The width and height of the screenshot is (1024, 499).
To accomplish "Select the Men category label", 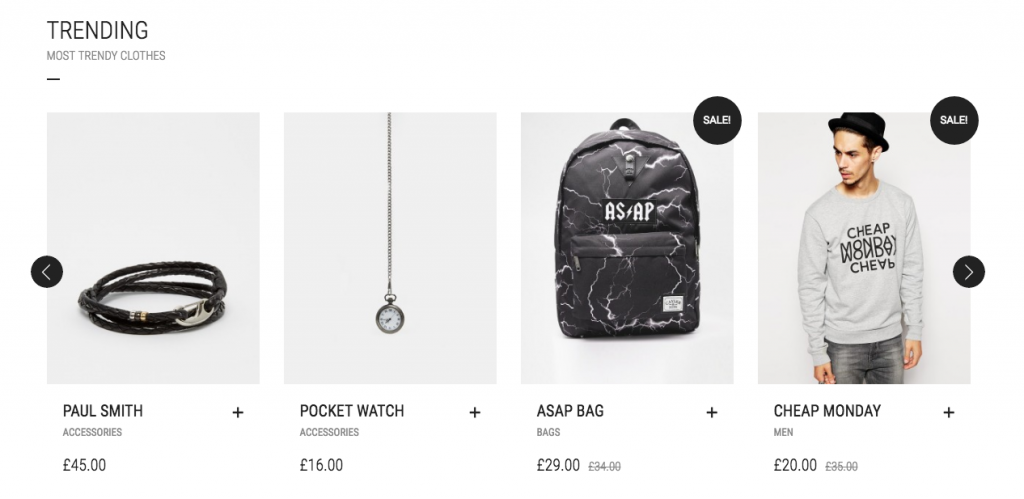I will click(783, 433).
